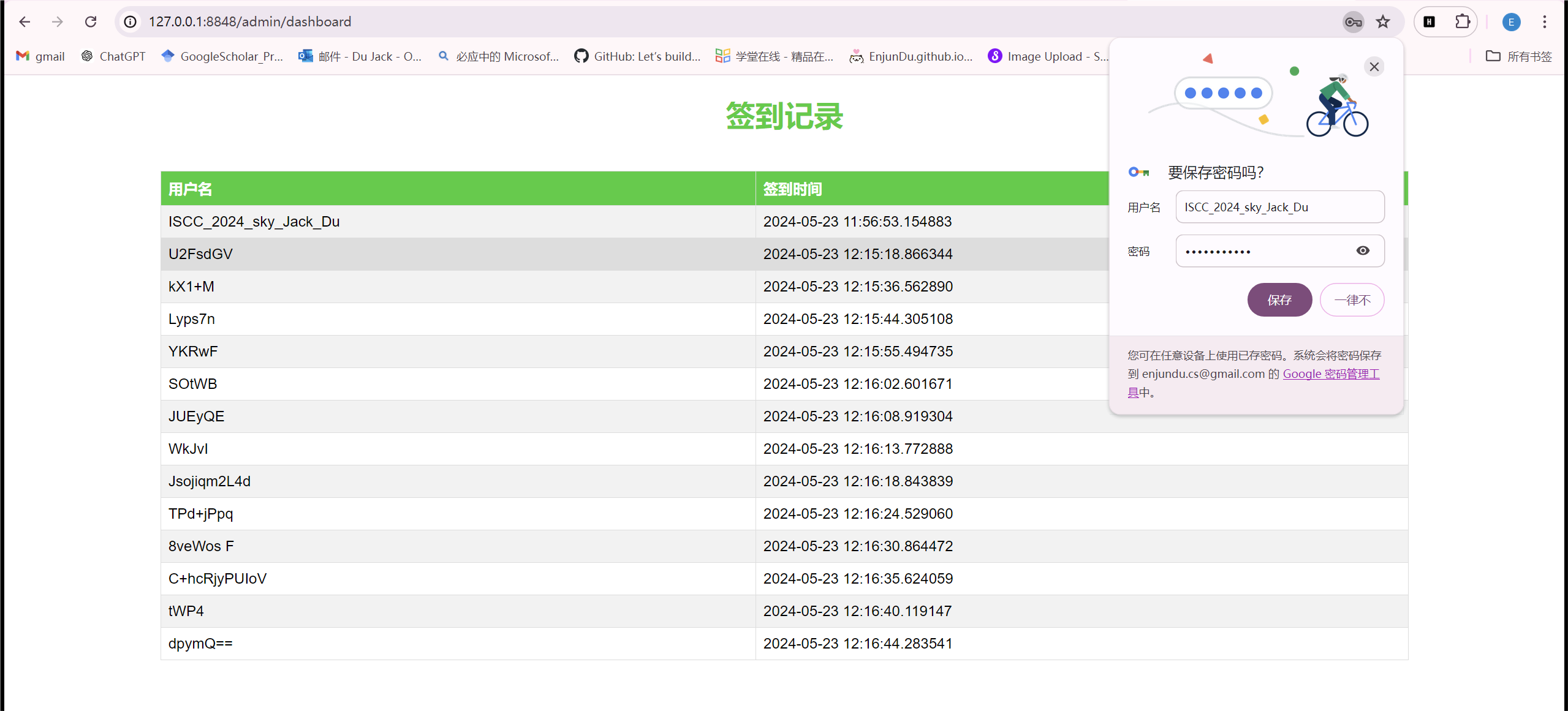Click the 保存 button to save password

1279,299
